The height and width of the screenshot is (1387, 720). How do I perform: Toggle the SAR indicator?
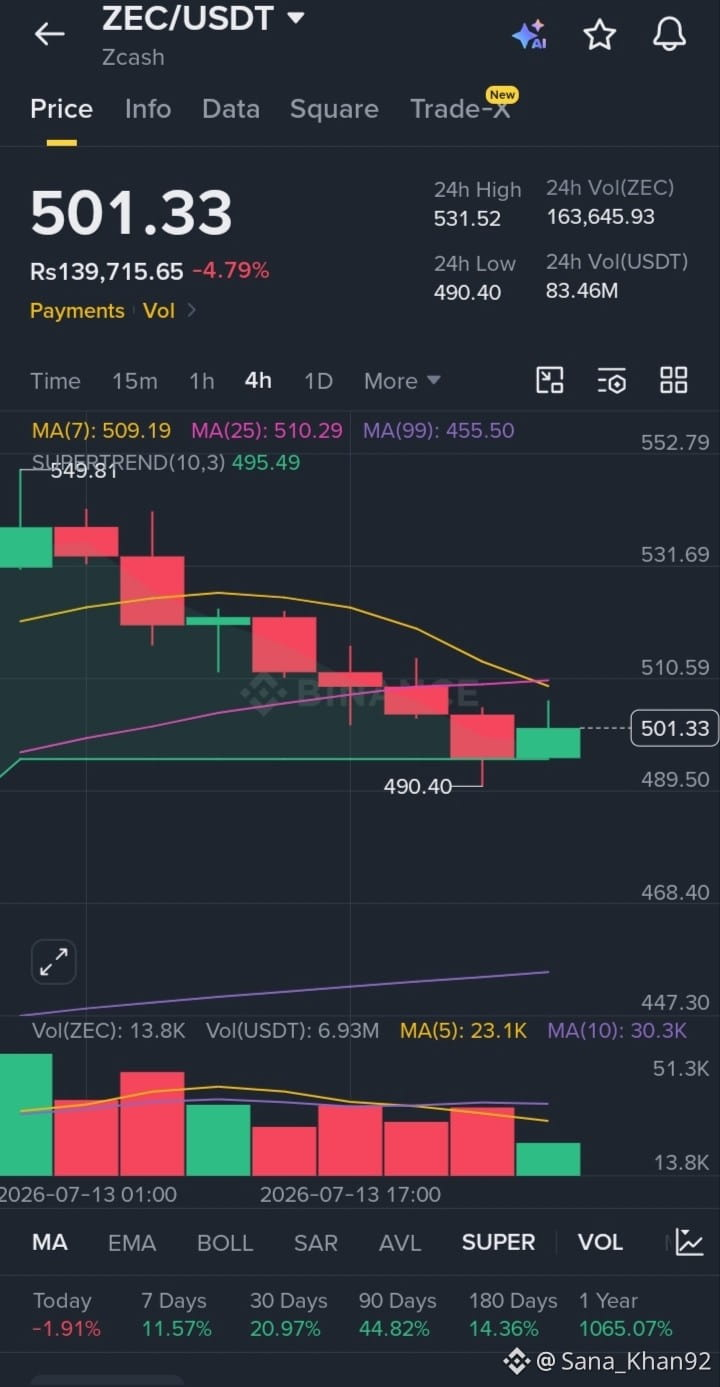pyautogui.click(x=316, y=1242)
